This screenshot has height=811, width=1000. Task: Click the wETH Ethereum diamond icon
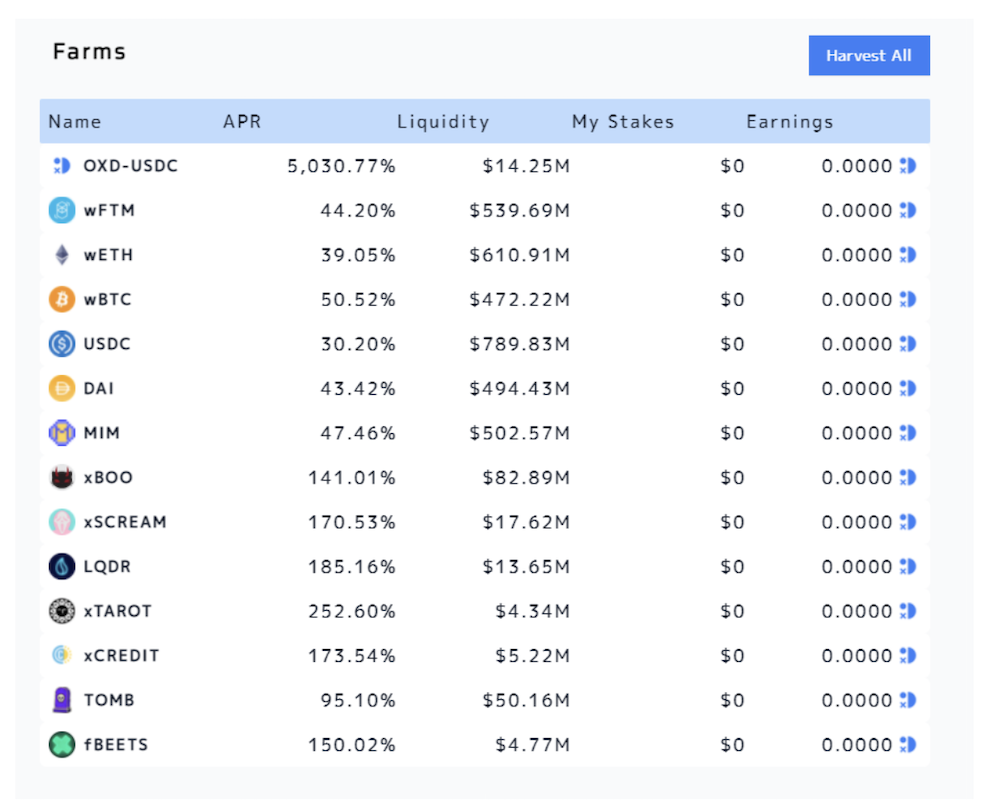click(62, 255)
